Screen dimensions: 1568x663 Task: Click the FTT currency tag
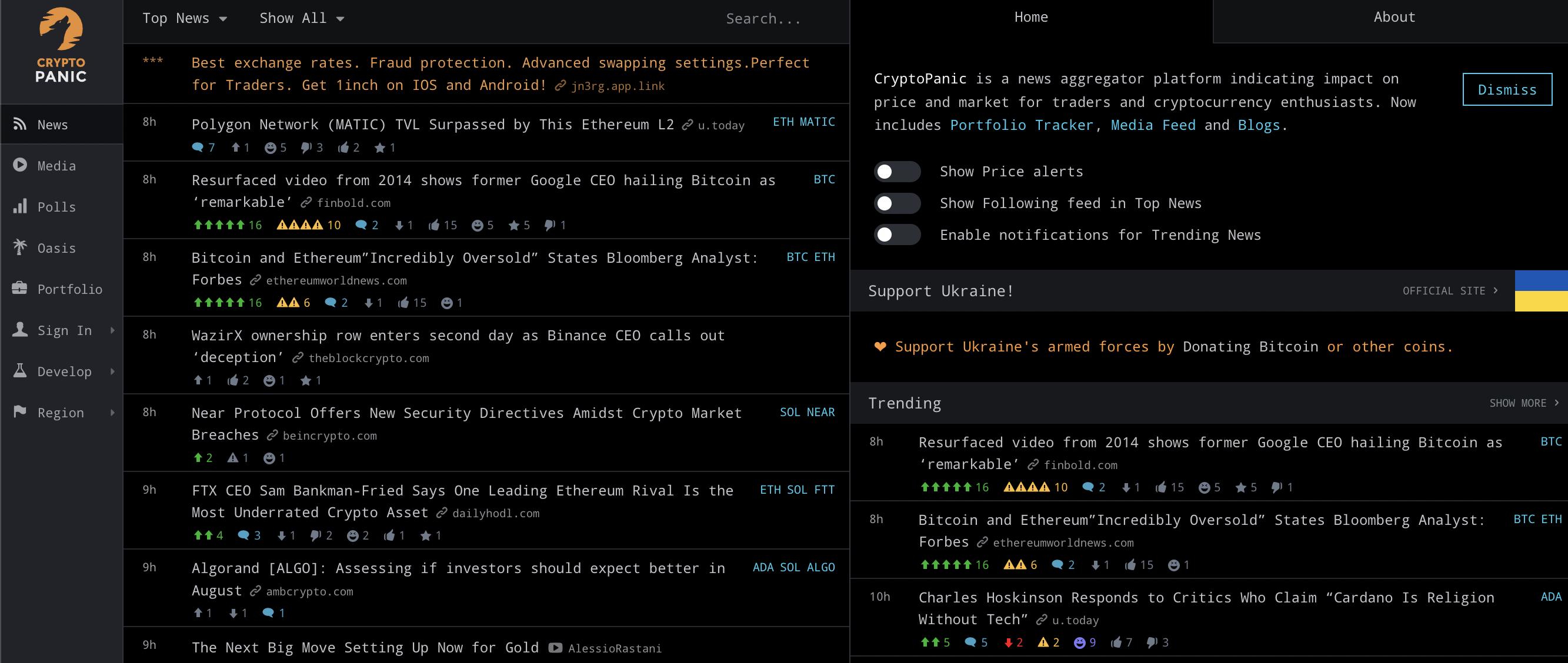pos(824,490)
